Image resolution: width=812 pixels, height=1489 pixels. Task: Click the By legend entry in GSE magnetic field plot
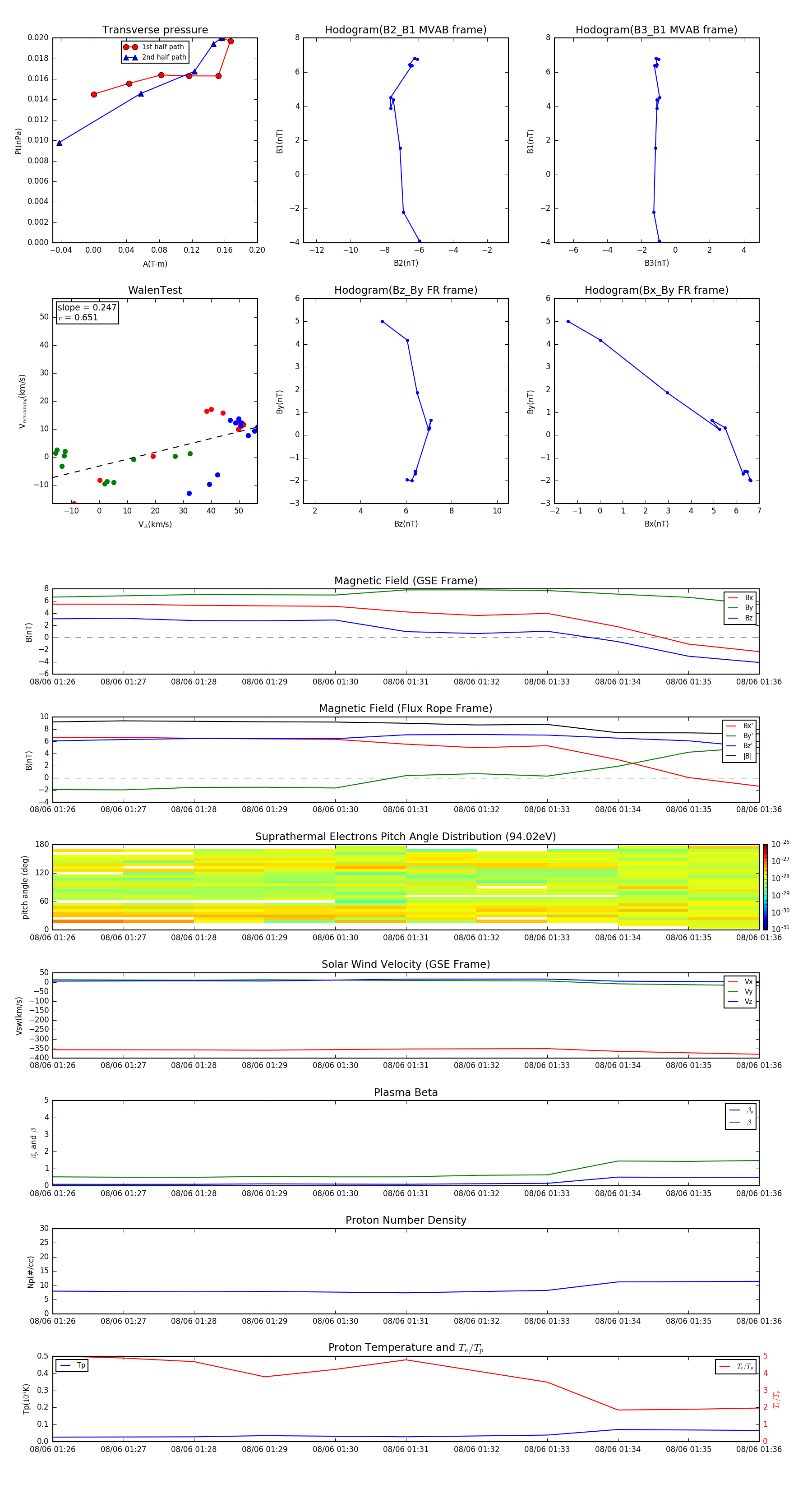(740, 607)
